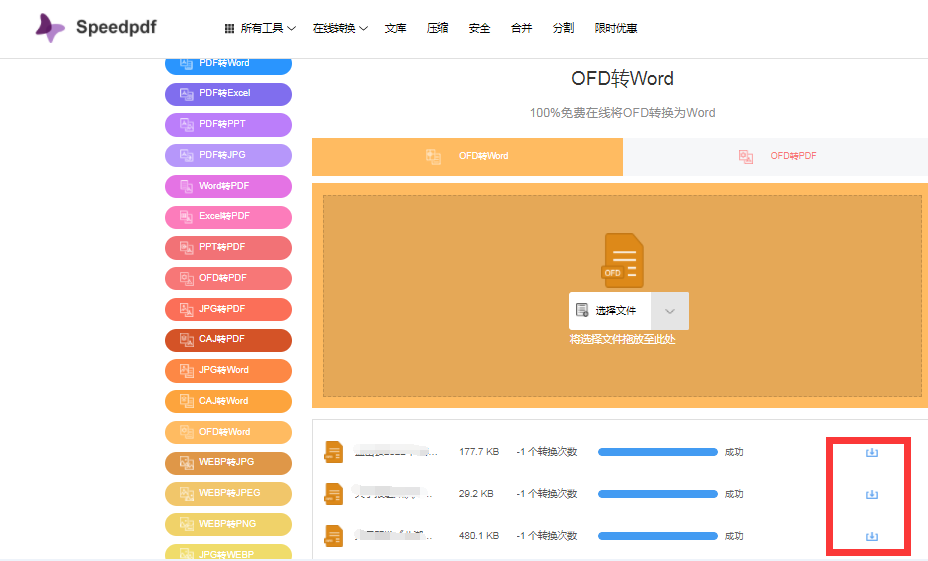Image resolution: width=928 pixels, height=561 pixels.
Task: Click the 177.7 KB size text
Action: click(x=479, y=452)
